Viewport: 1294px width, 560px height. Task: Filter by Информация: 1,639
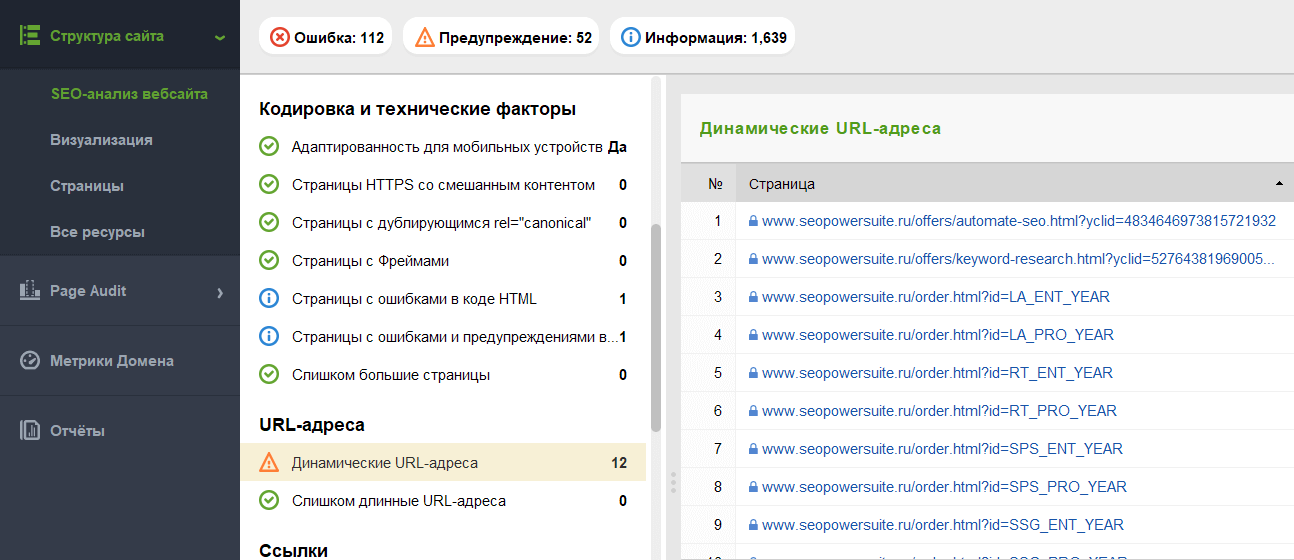pos(702,38)
